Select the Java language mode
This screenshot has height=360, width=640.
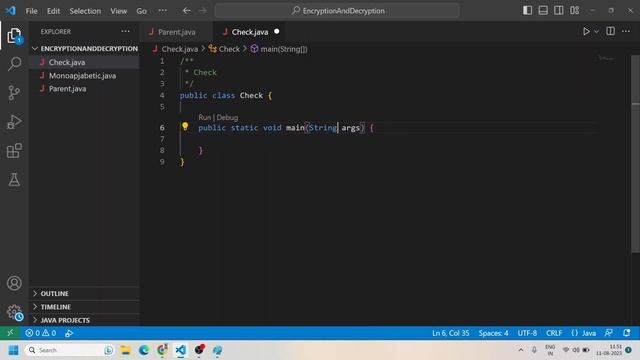click(589, 333)
